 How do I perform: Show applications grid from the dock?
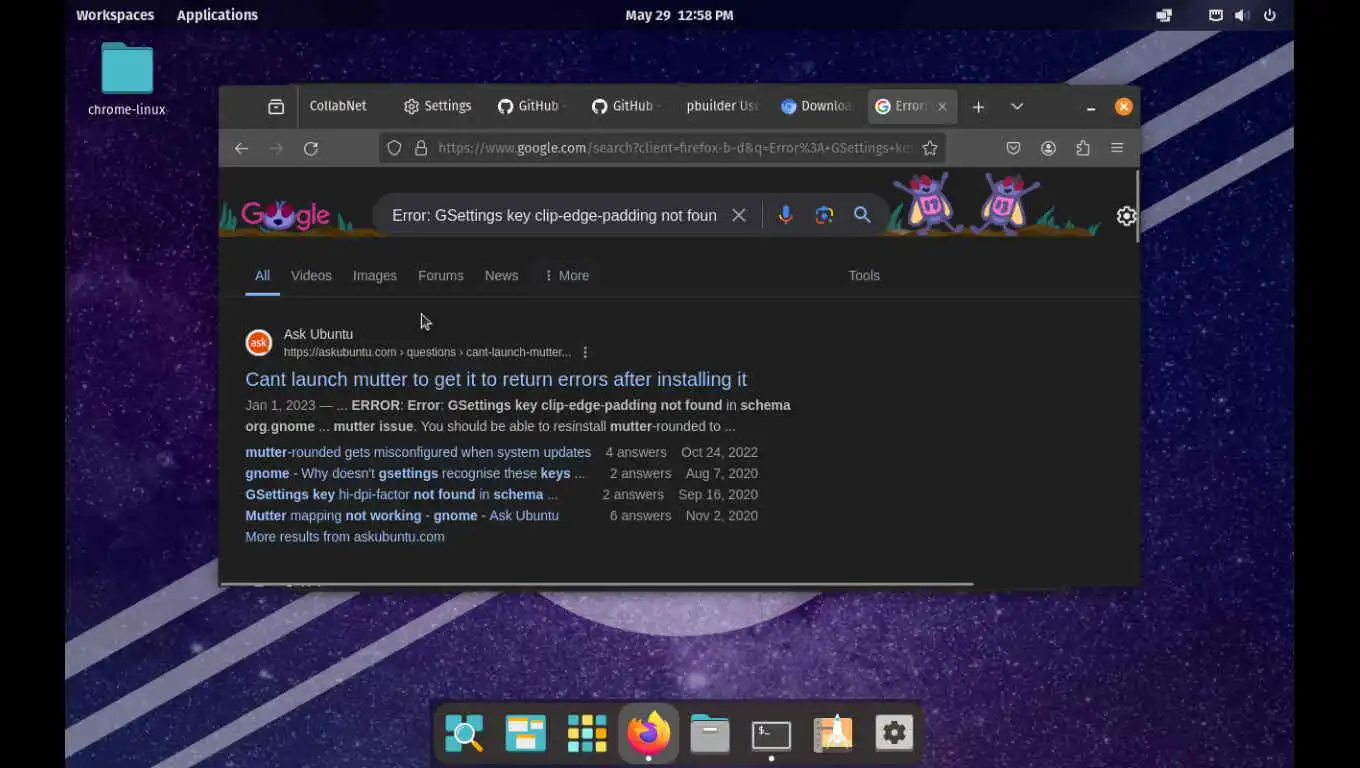[x=587, y=734]
